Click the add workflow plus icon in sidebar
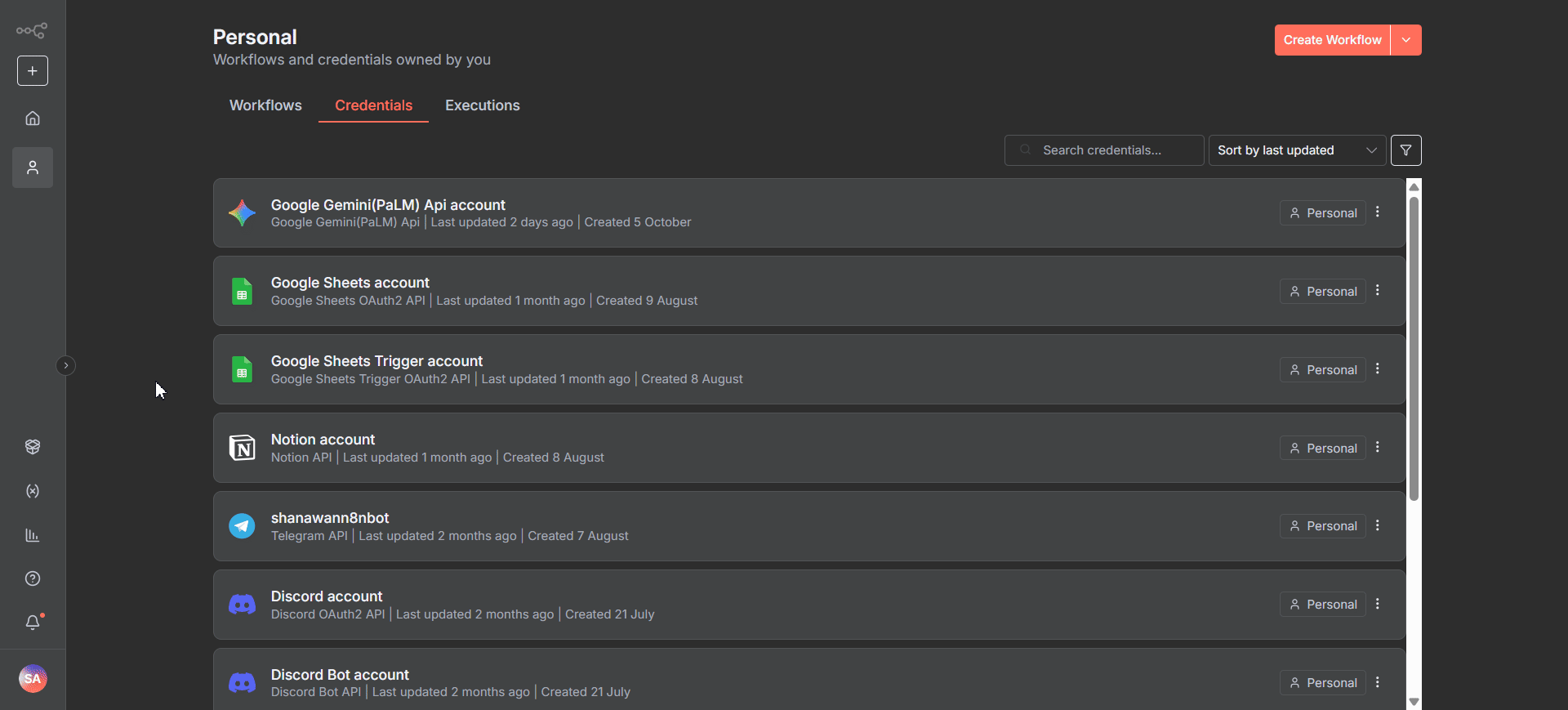 (32, 70)
